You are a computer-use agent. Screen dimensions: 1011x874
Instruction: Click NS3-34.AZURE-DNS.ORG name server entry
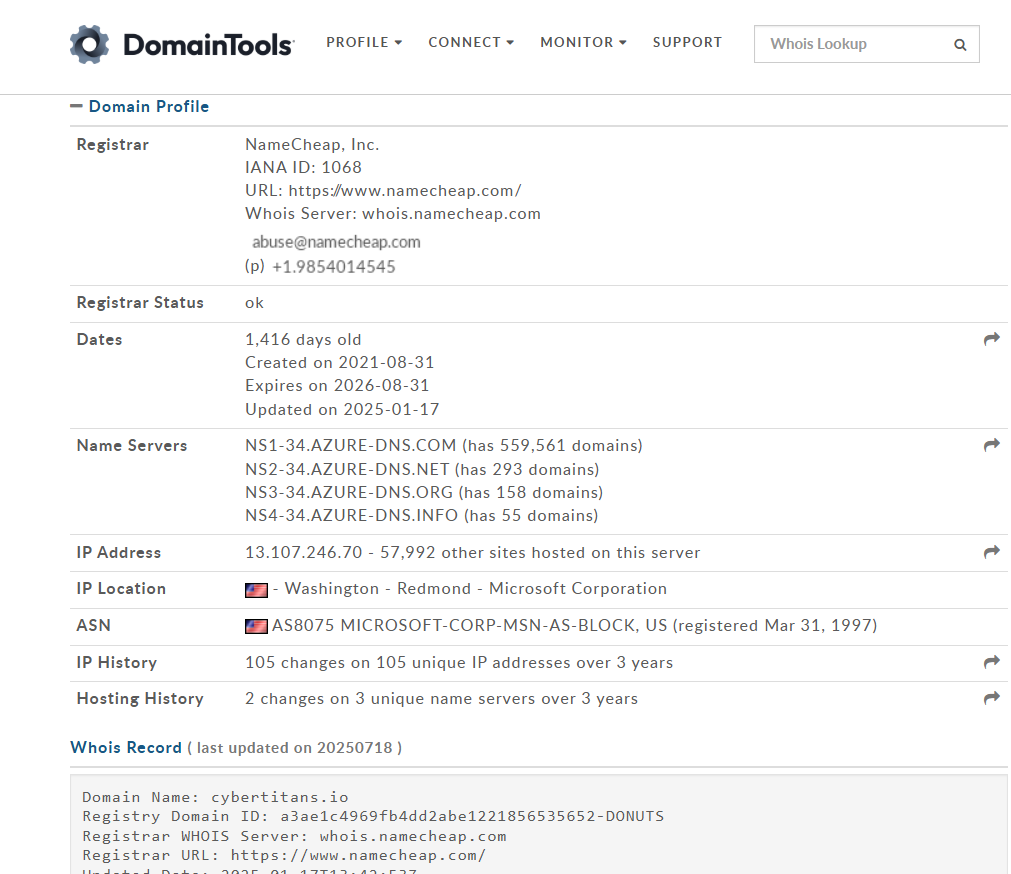click(349, 492)
